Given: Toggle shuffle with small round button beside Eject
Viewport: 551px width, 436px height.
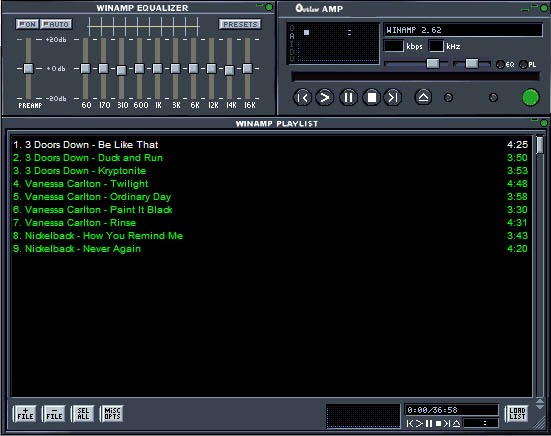Looking at the screenshot, I should (448, 98).
